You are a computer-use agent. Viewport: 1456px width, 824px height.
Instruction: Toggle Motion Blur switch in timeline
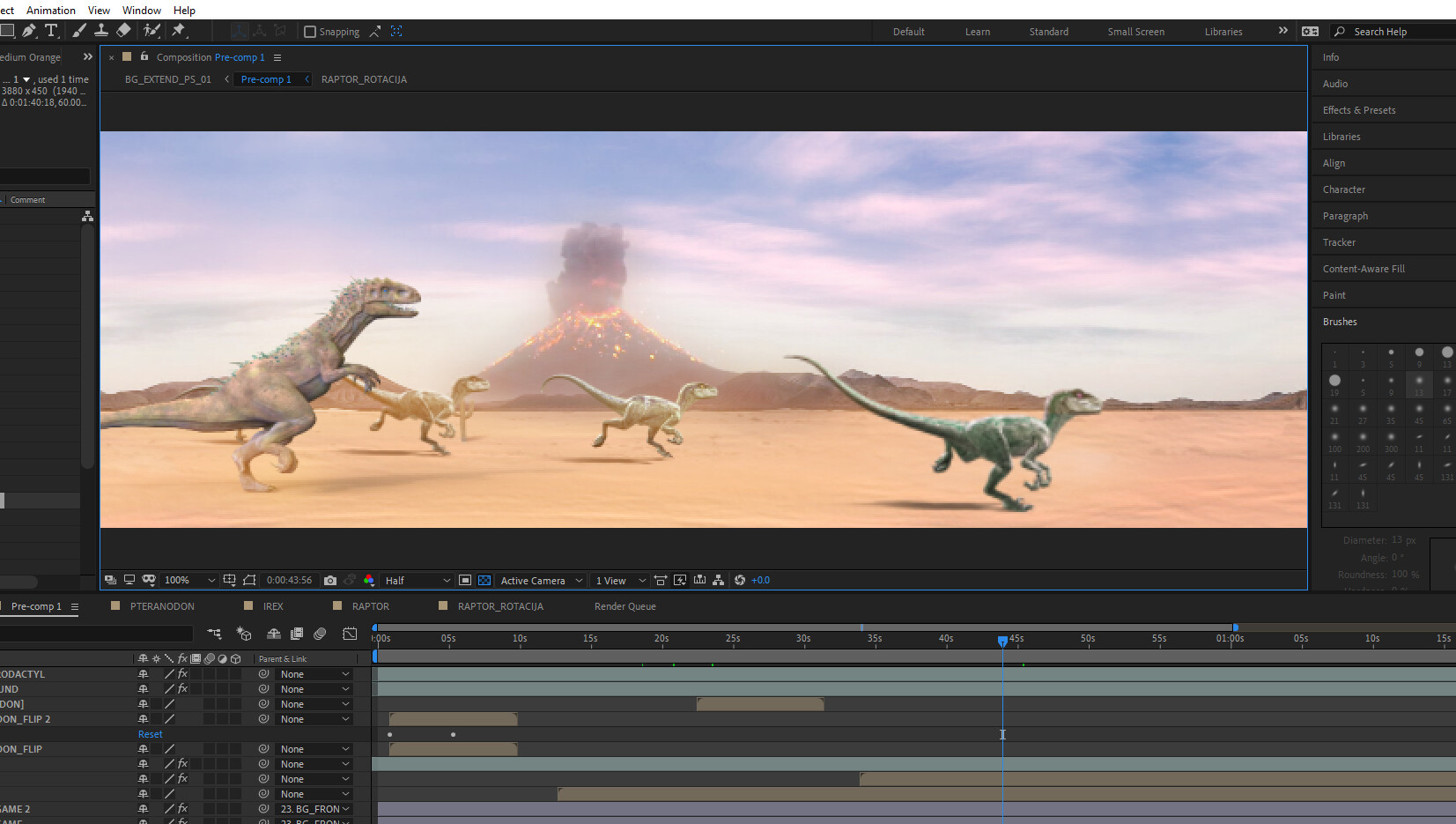click(320, 633)
